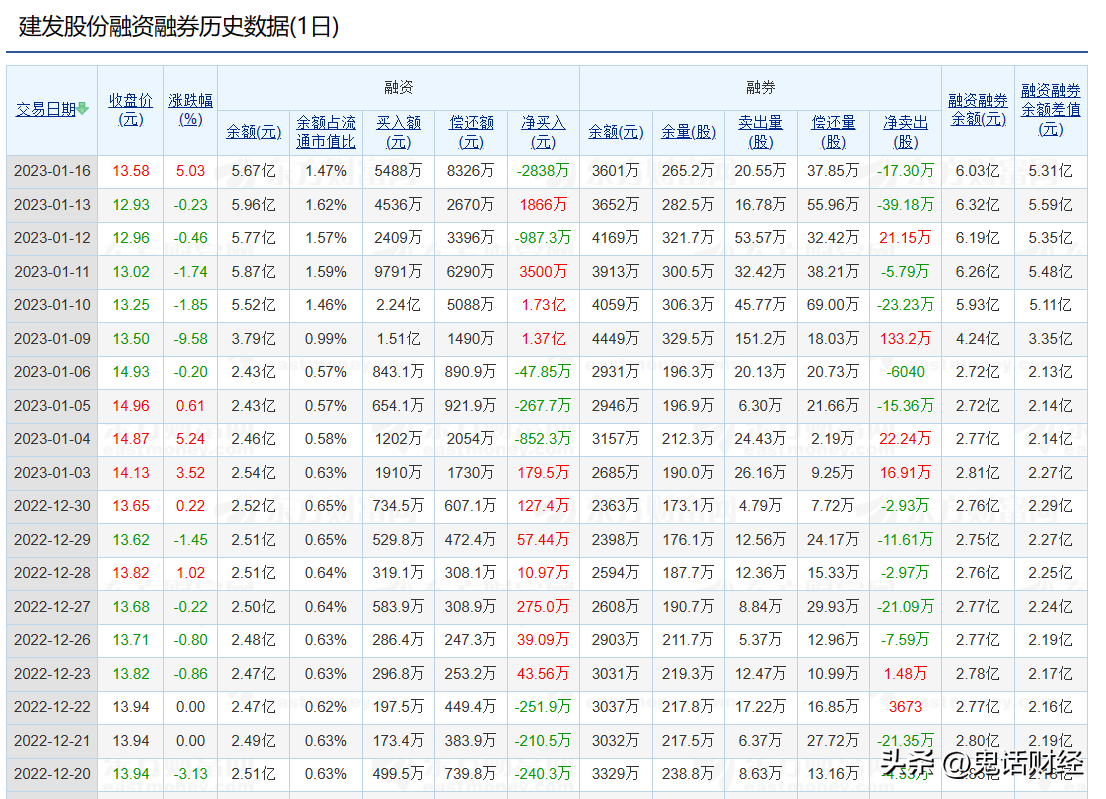Click net sell value 3673
Screen dimensions: 1106x799
[x=906, y=707]
